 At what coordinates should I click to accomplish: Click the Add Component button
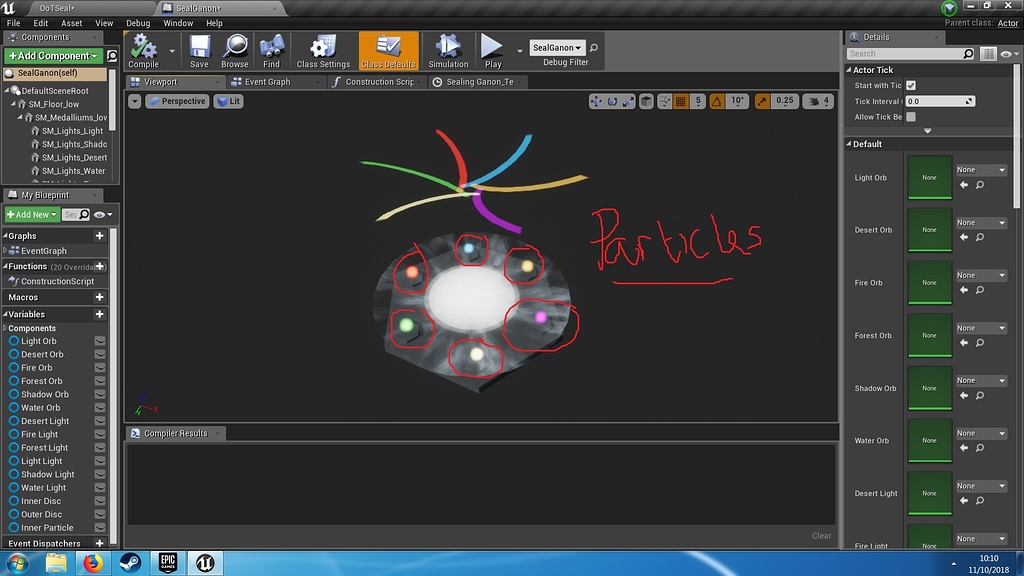(51, 55)
